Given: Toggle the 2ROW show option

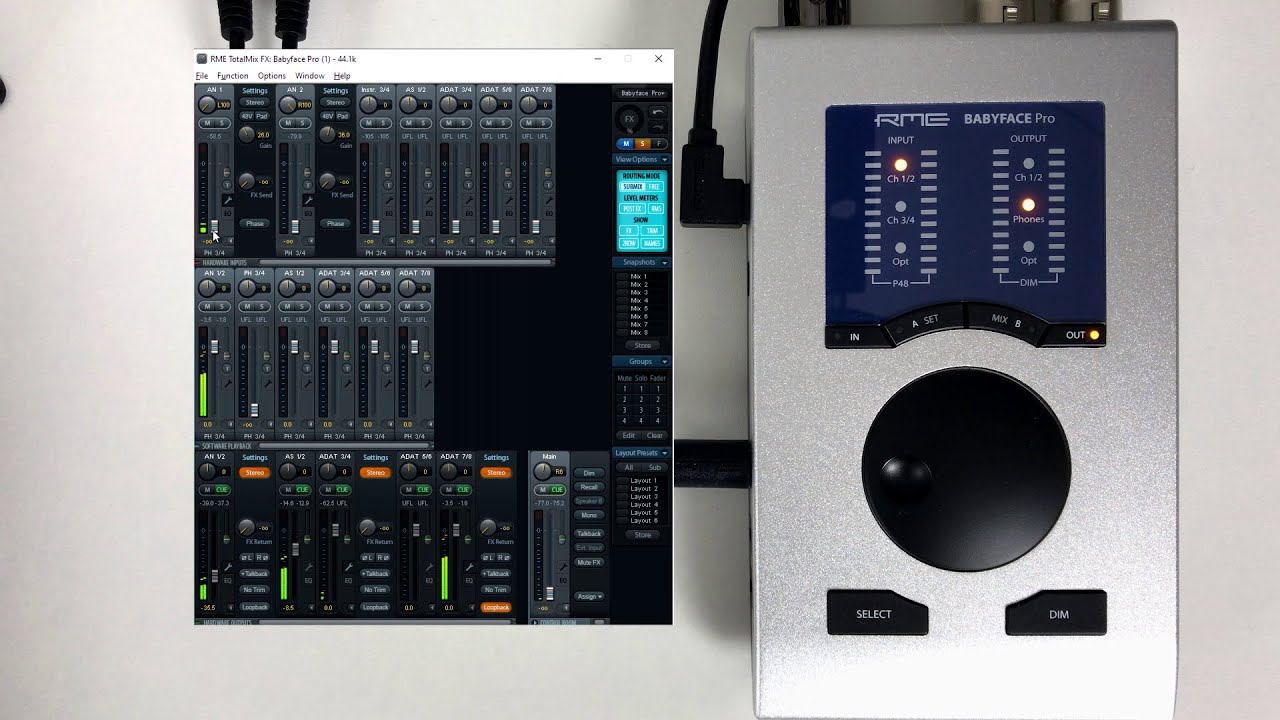Looking at the screenshot, I should tap(629, 243).
